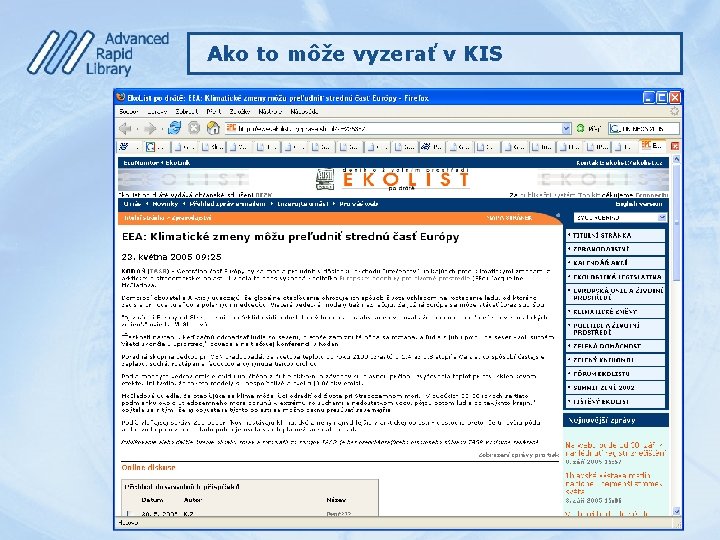Click the Nejnovější zprávy panel header
720x540 pixels.
[x=616, y=420]
